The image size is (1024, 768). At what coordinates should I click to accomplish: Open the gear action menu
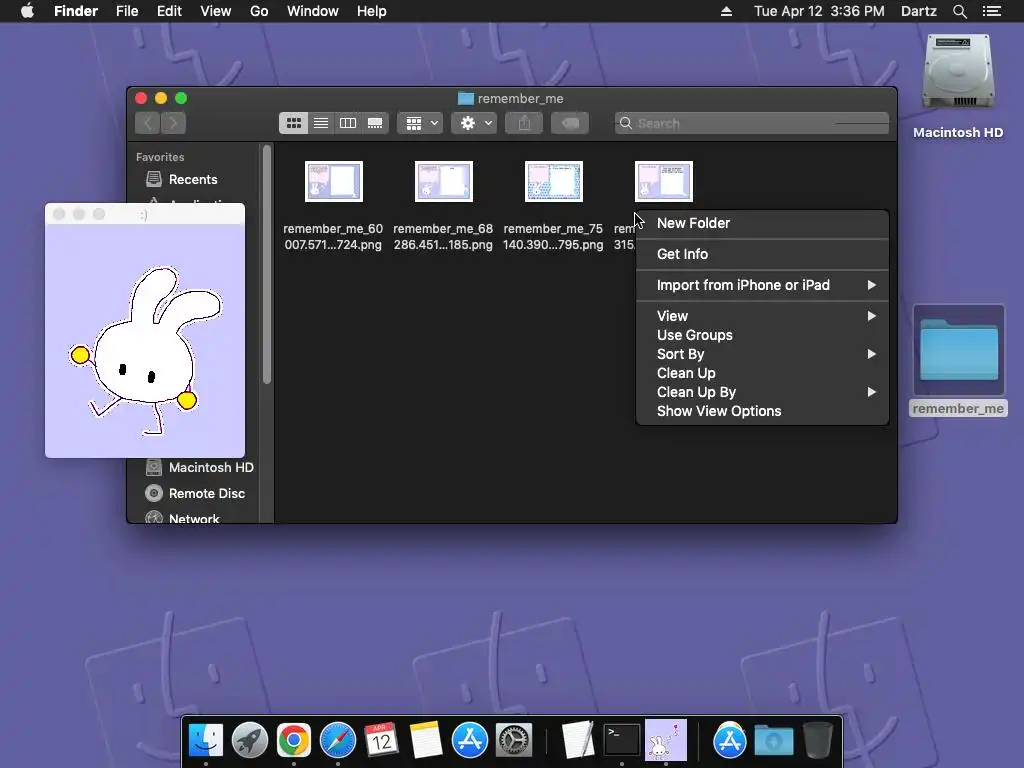pos(474,123)
